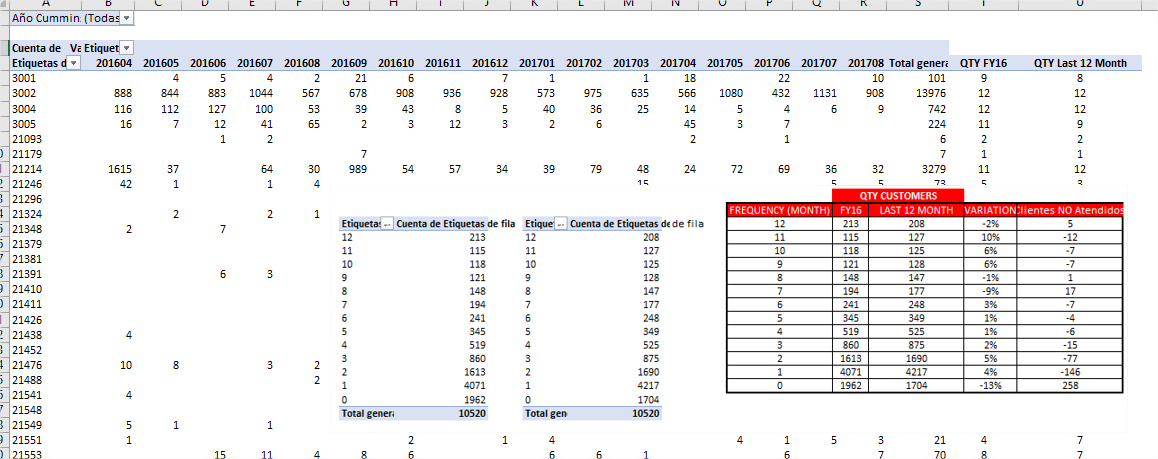Select row label 3002
Image resolution: width=1158 pixels, height=459 pixels.
coord(24,94)
